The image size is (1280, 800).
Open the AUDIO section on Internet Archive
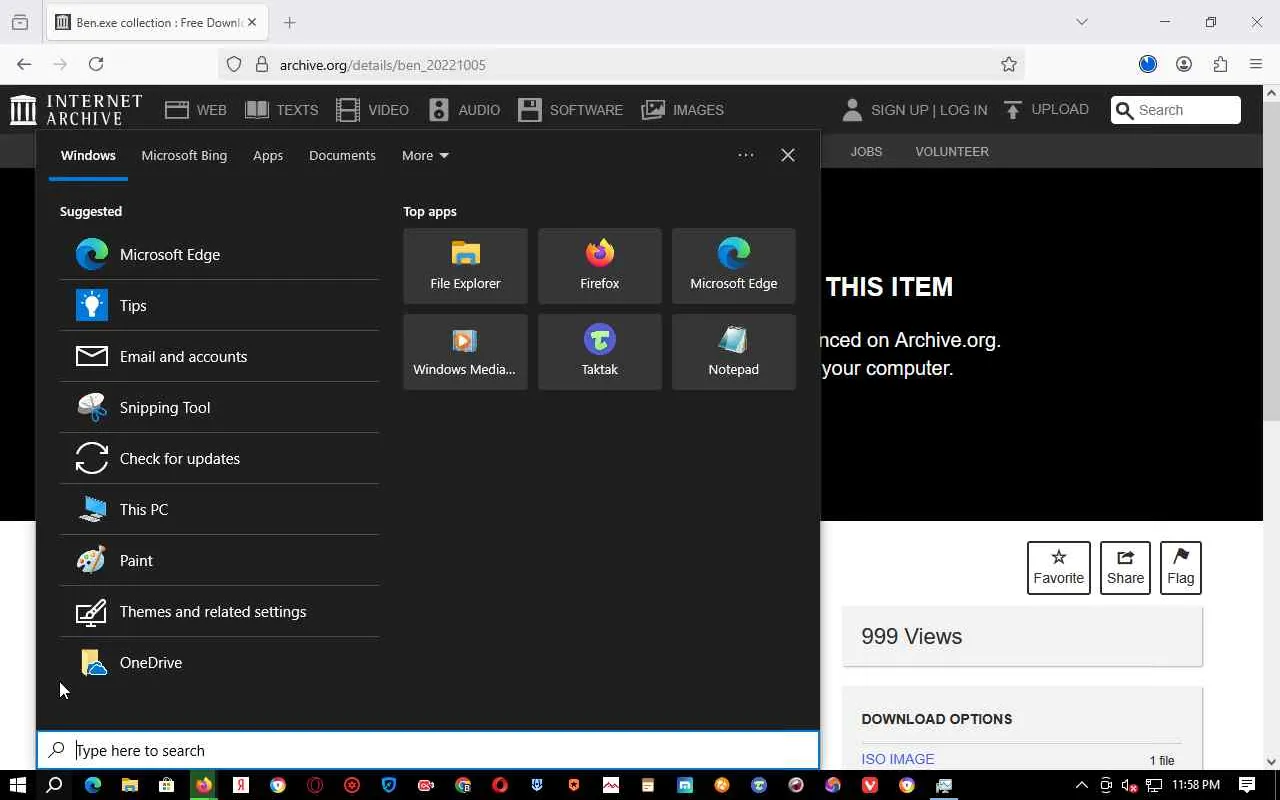(464, 110)
